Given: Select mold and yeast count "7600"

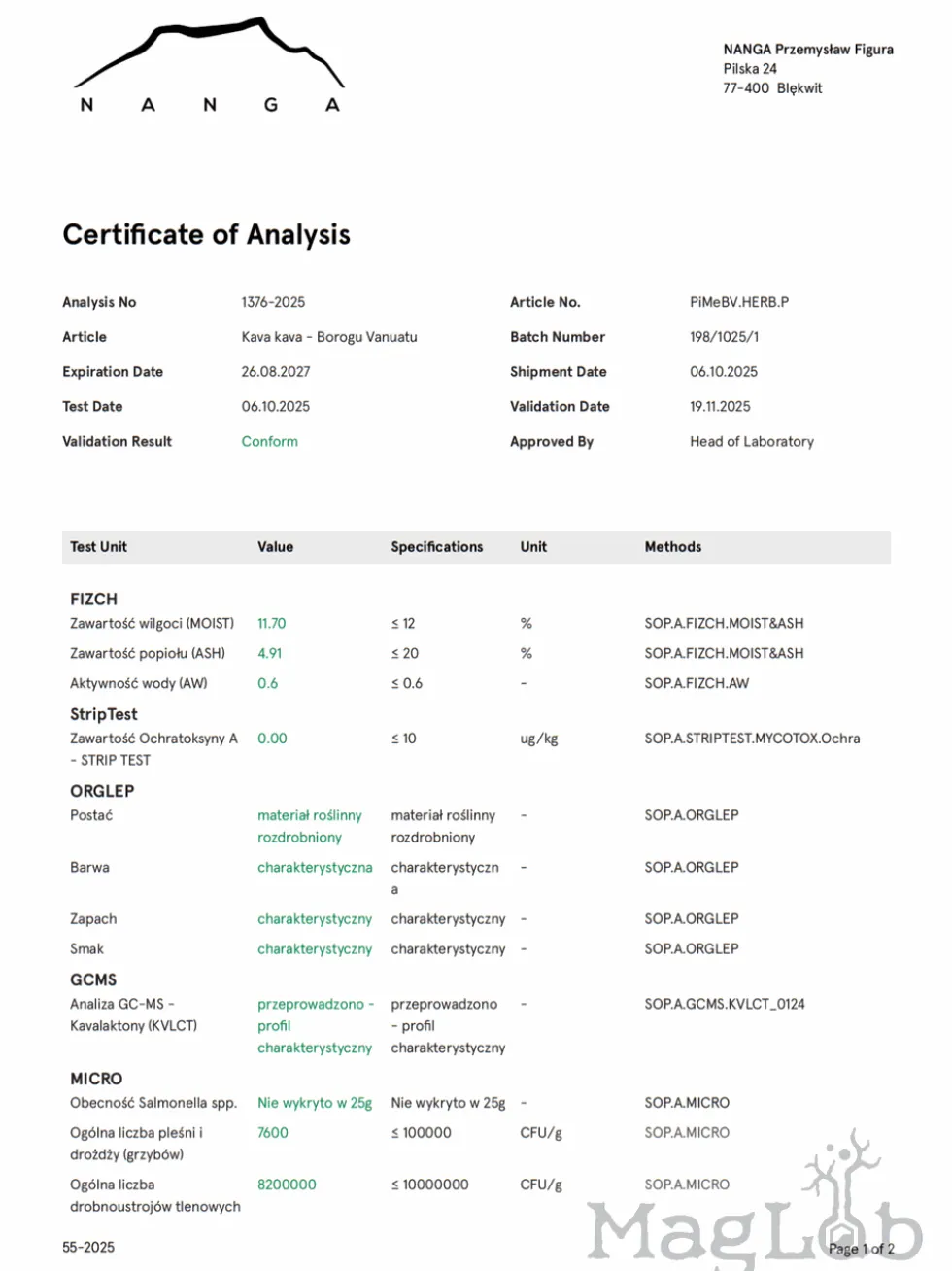Looking at the screenshot, I should coord(273,1133).
